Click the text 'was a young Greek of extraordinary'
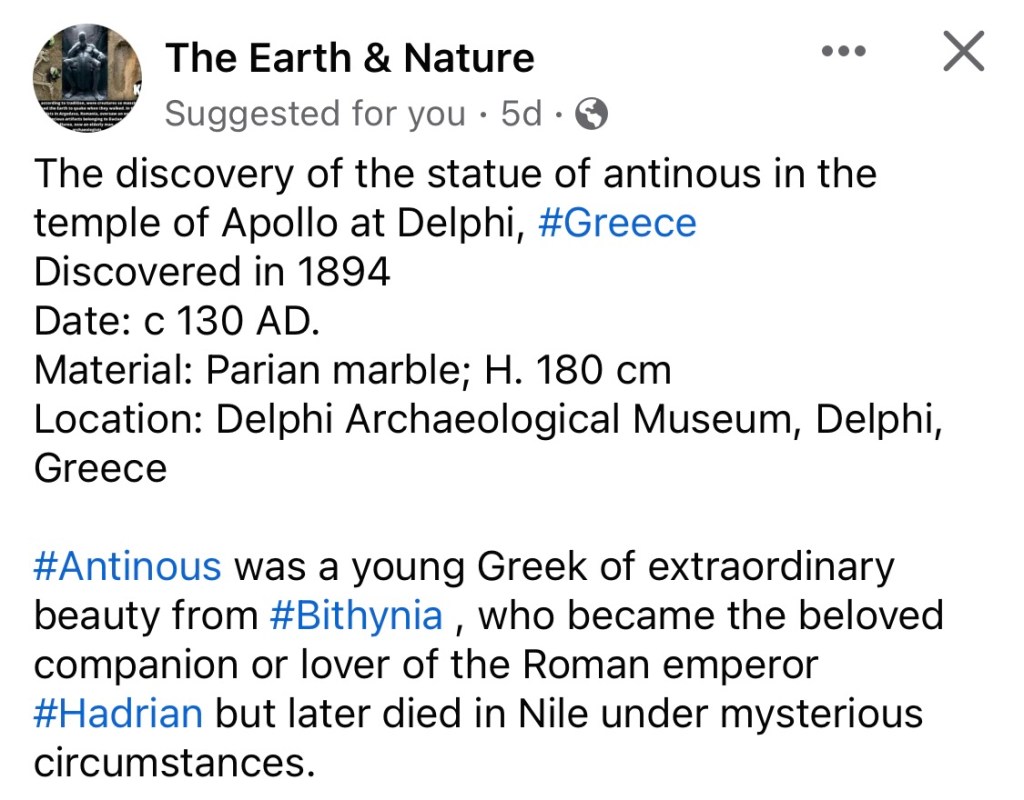The image size is (1024, 800). point(564,566)
